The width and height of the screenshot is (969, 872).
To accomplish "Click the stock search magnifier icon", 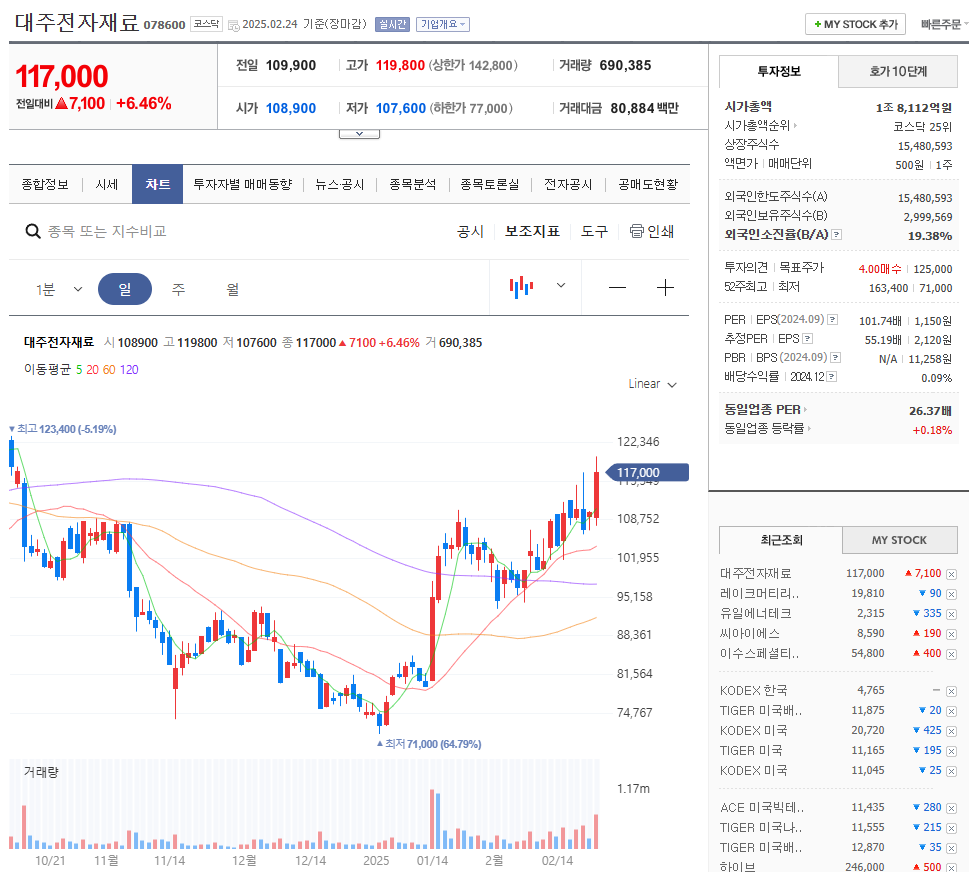I will click(x=33, y=230).
